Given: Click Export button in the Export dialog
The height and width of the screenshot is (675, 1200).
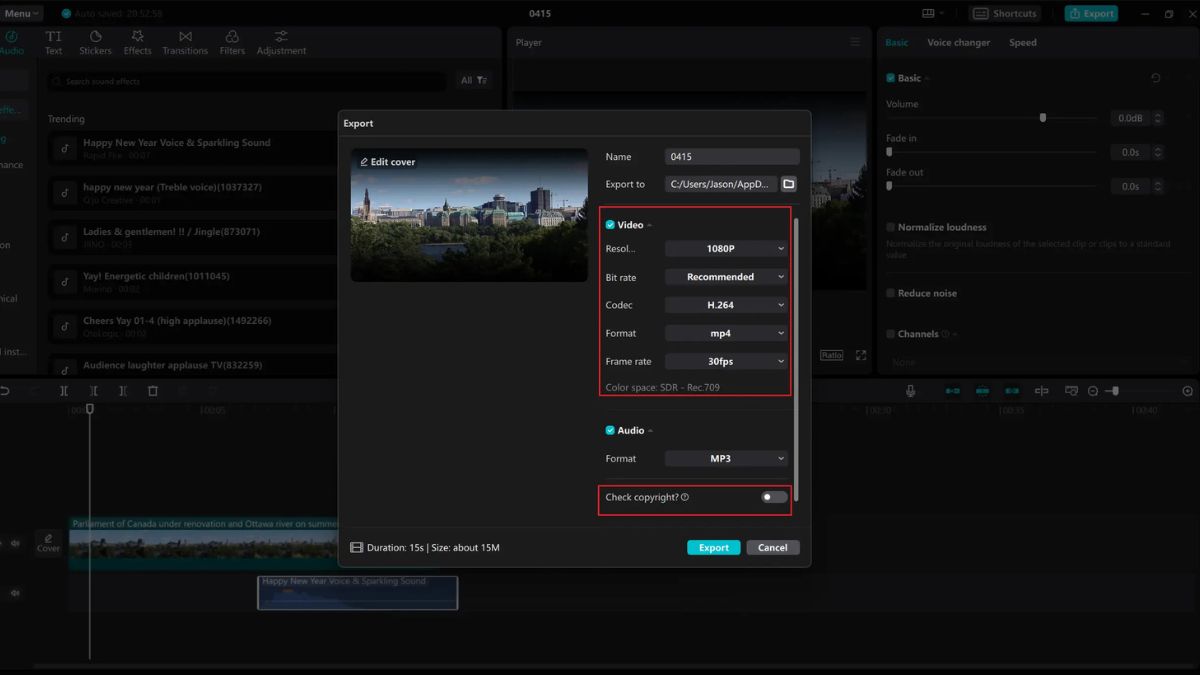Looking at the screenshot, I should 714,547.
